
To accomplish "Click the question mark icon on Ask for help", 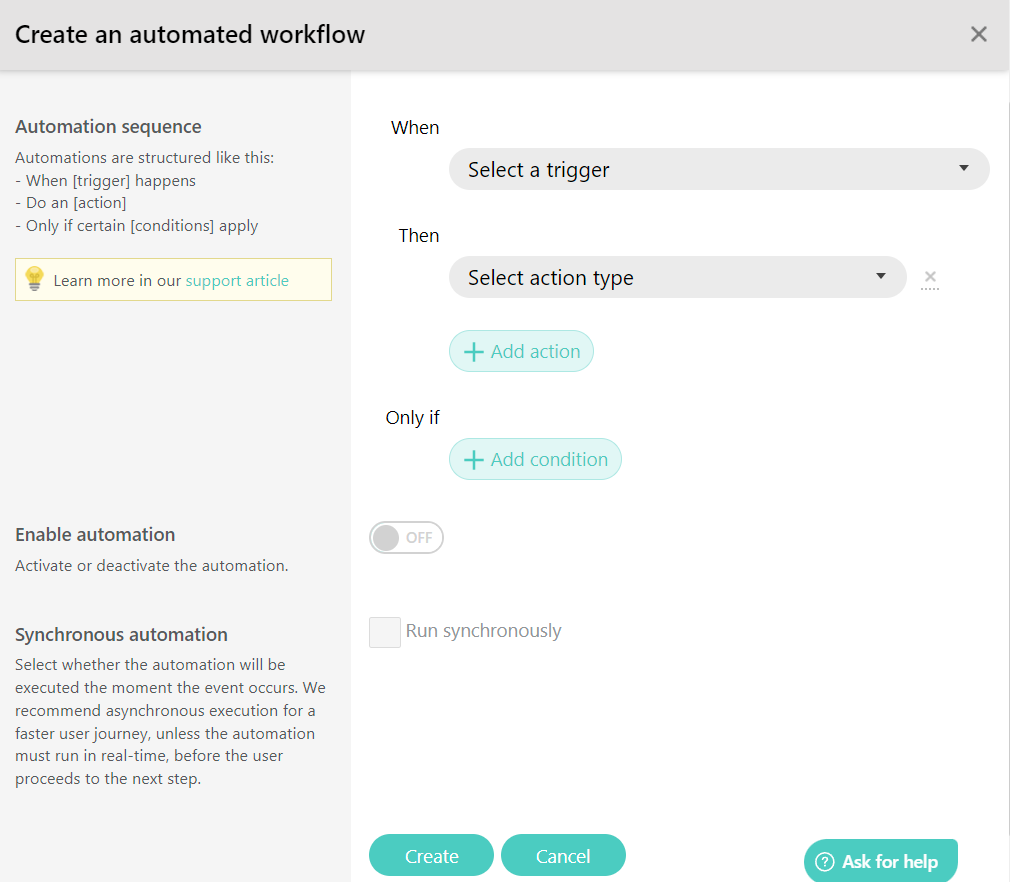I will [826, 861].
